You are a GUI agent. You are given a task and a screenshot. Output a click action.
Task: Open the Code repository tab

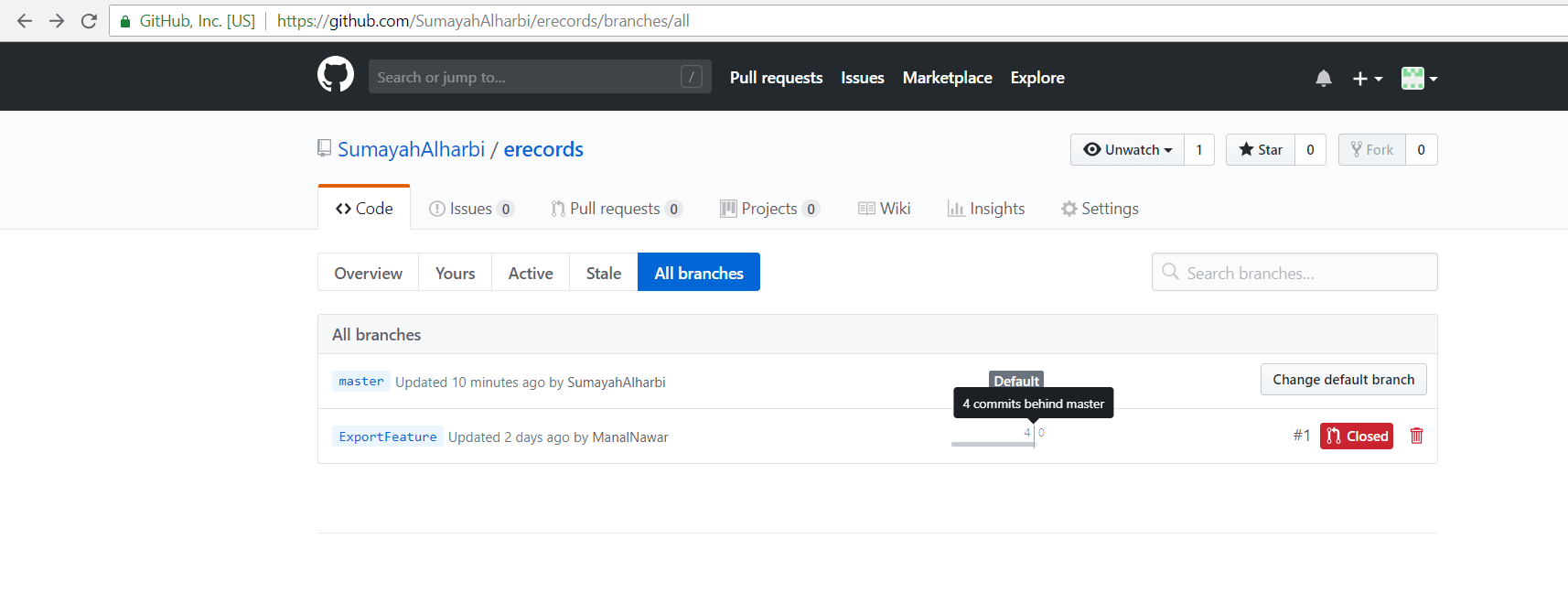(364, 208)
